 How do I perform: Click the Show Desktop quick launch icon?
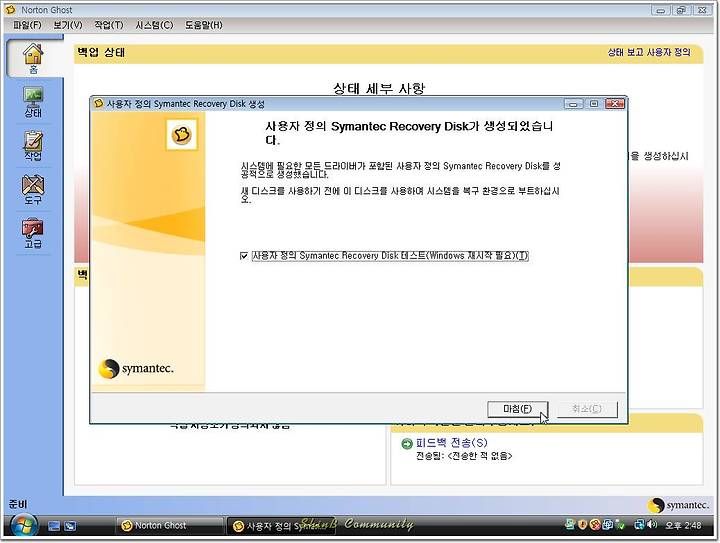[x=54, y=526]
